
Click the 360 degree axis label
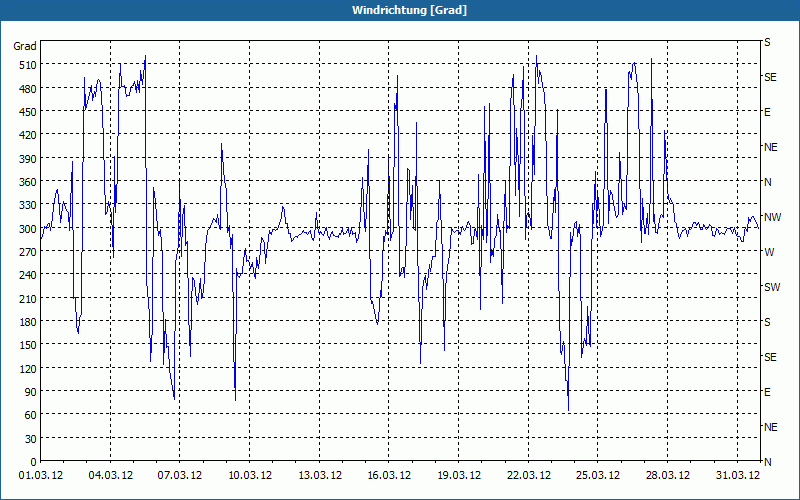point(28,182)
